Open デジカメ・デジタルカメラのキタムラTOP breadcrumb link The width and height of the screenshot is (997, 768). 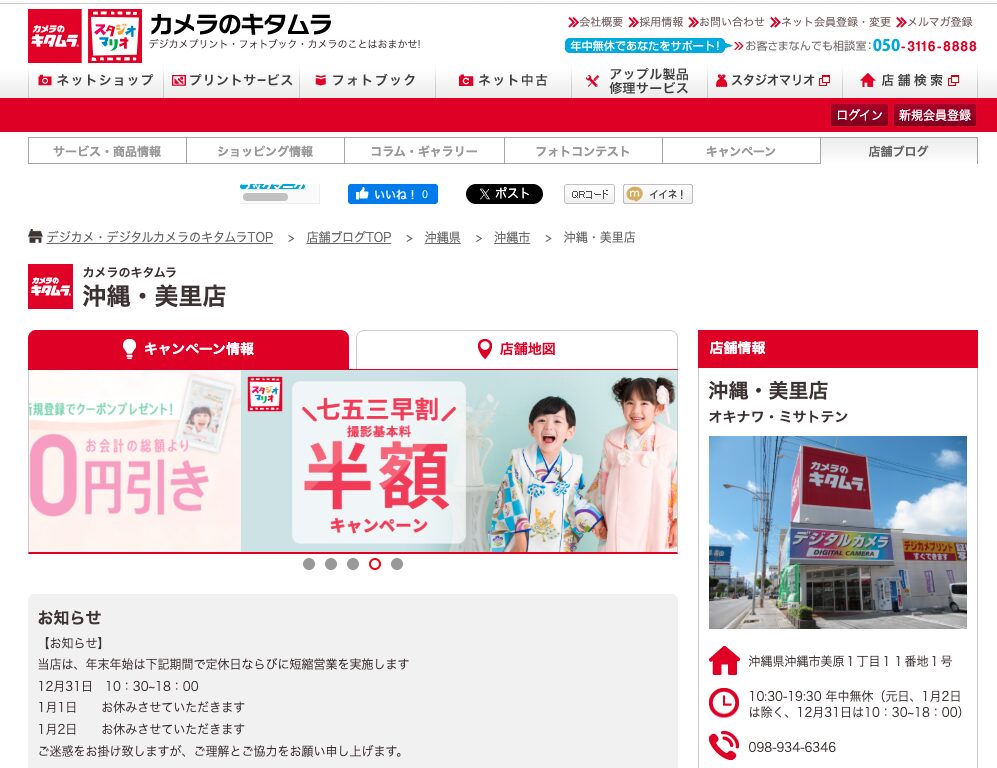tap(160, 237)
